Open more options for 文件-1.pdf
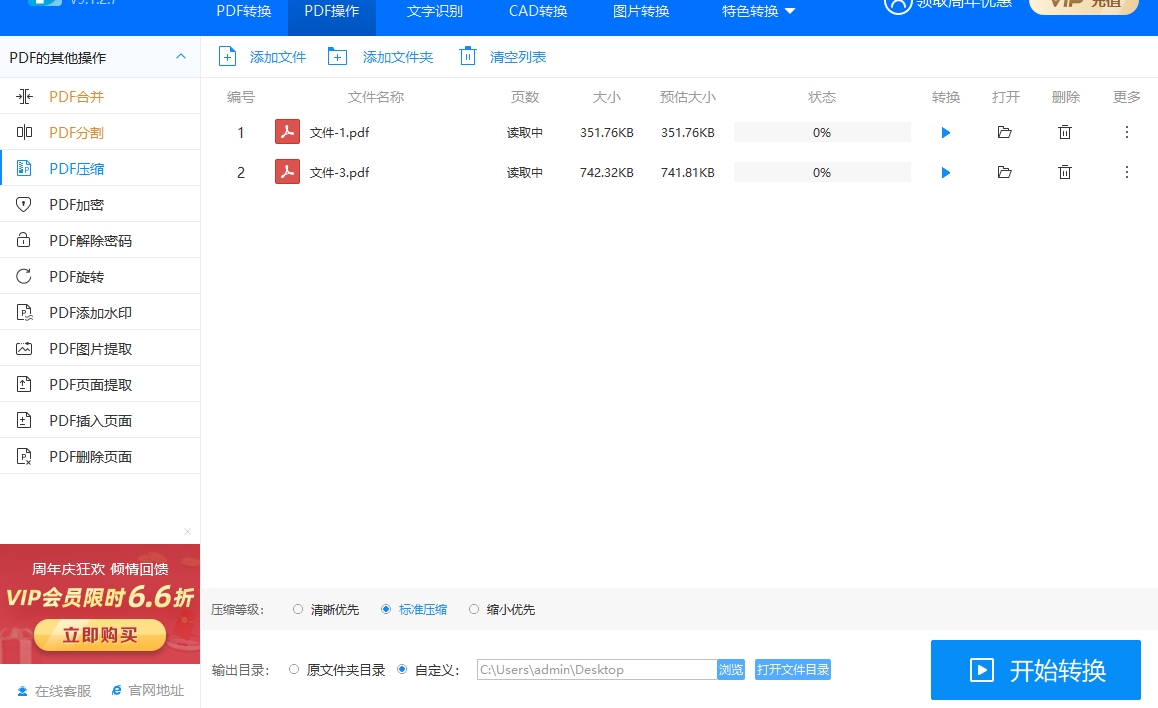The width and height of the screenshot is (1158, 708). (1127, 132)
